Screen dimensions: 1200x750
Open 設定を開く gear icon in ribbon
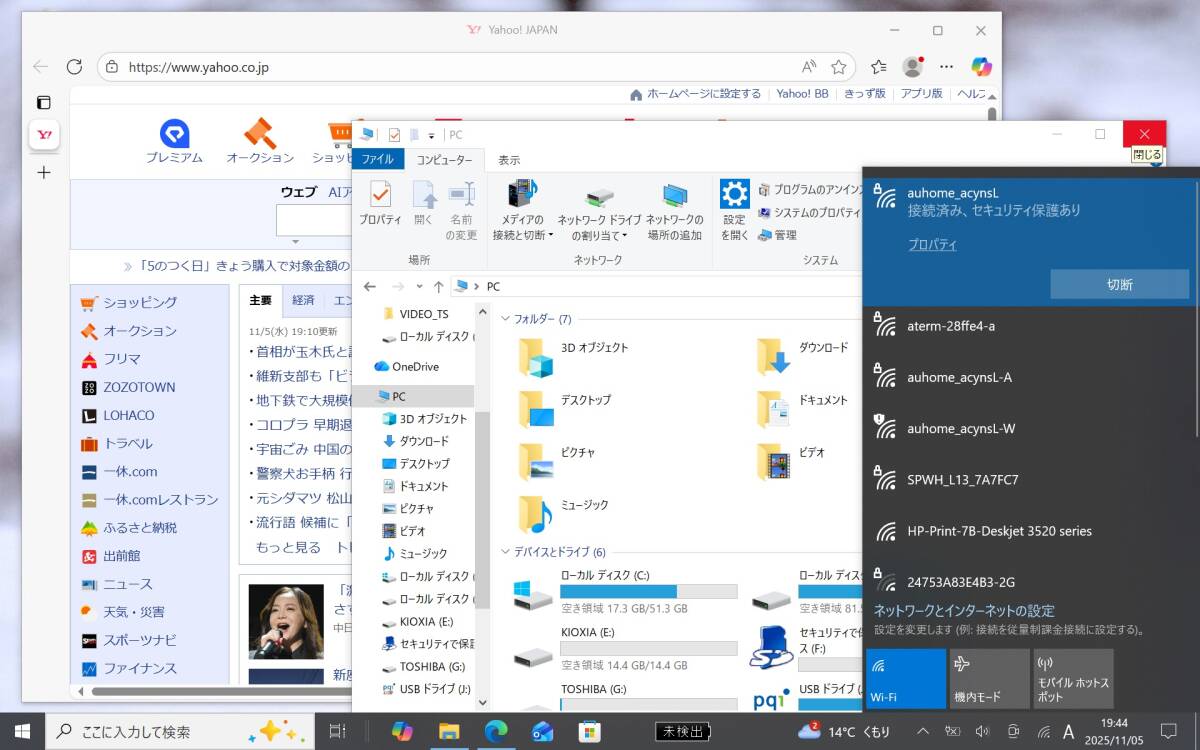coord(734,209)
